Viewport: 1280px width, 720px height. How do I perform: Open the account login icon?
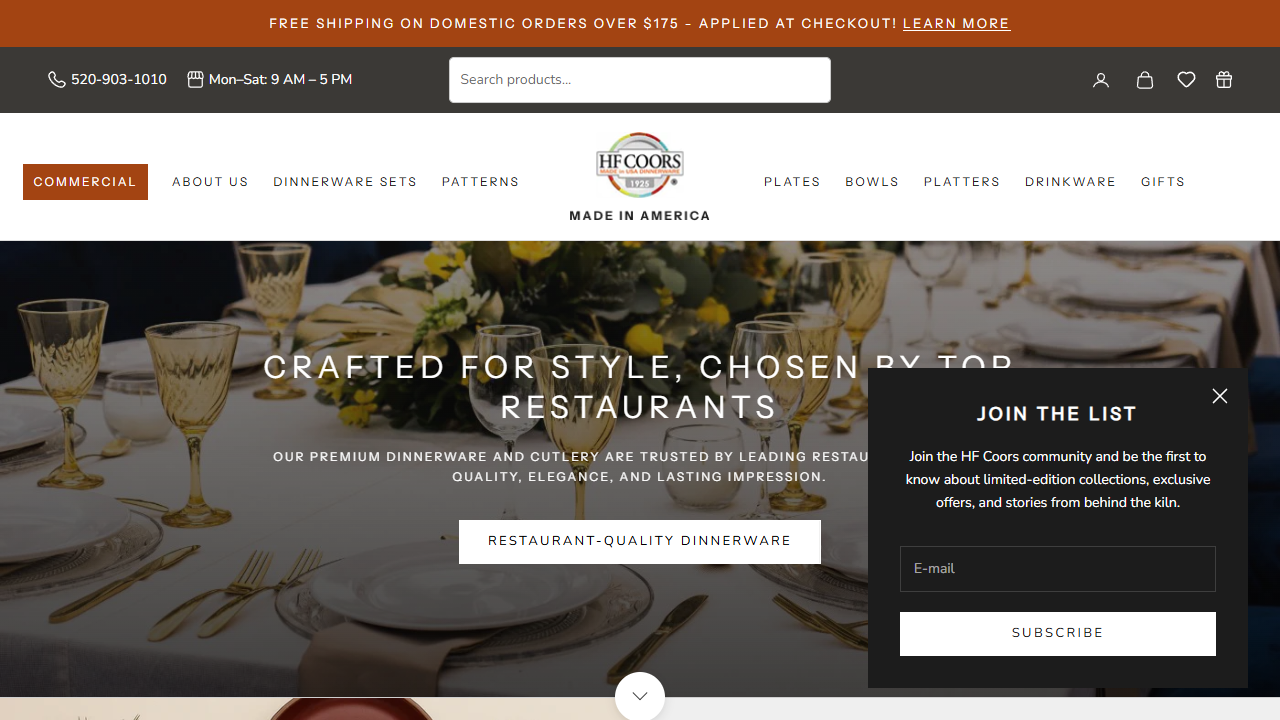coord(1101,80)
